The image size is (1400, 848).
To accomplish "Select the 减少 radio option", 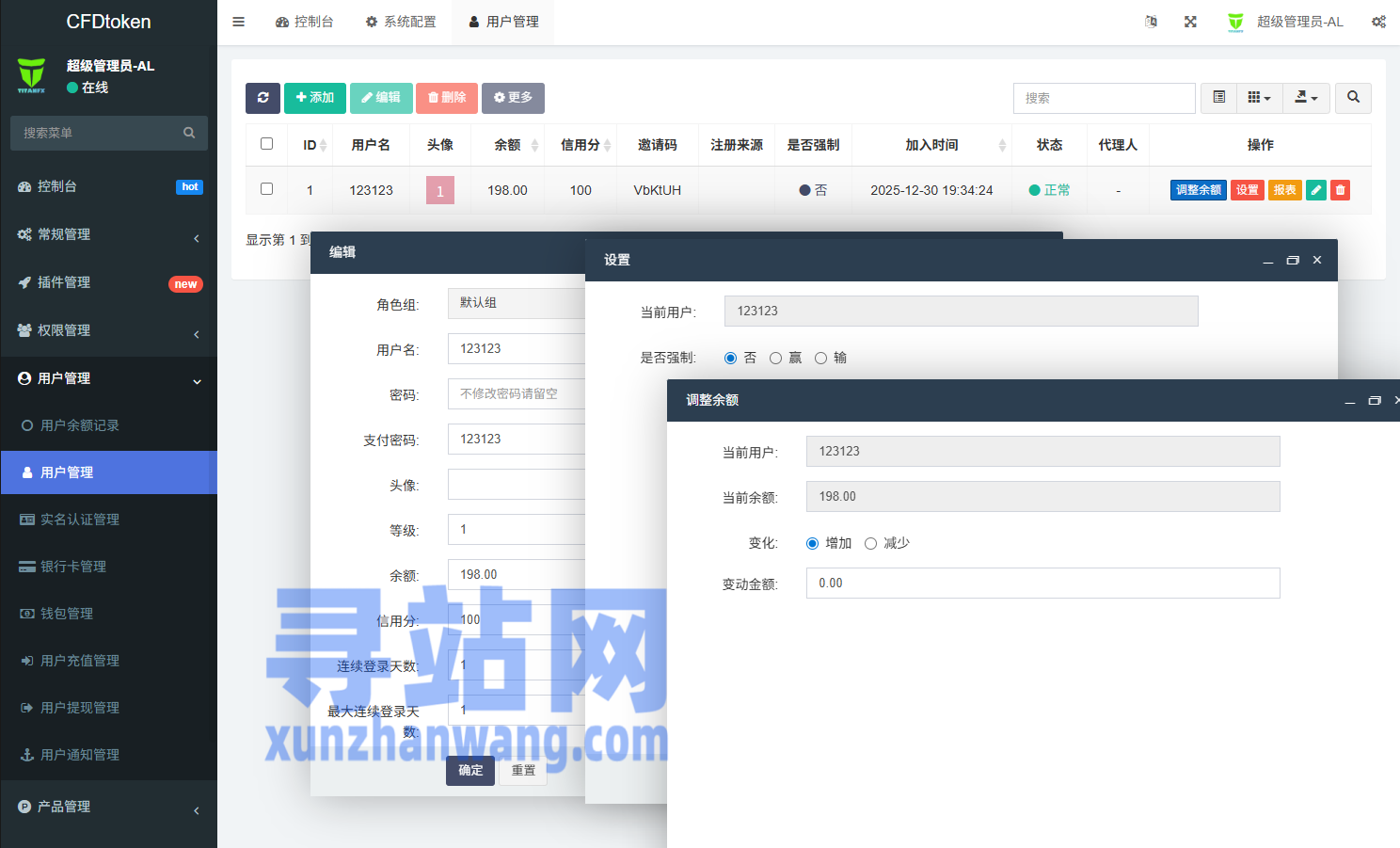I will tap(871, 544).
